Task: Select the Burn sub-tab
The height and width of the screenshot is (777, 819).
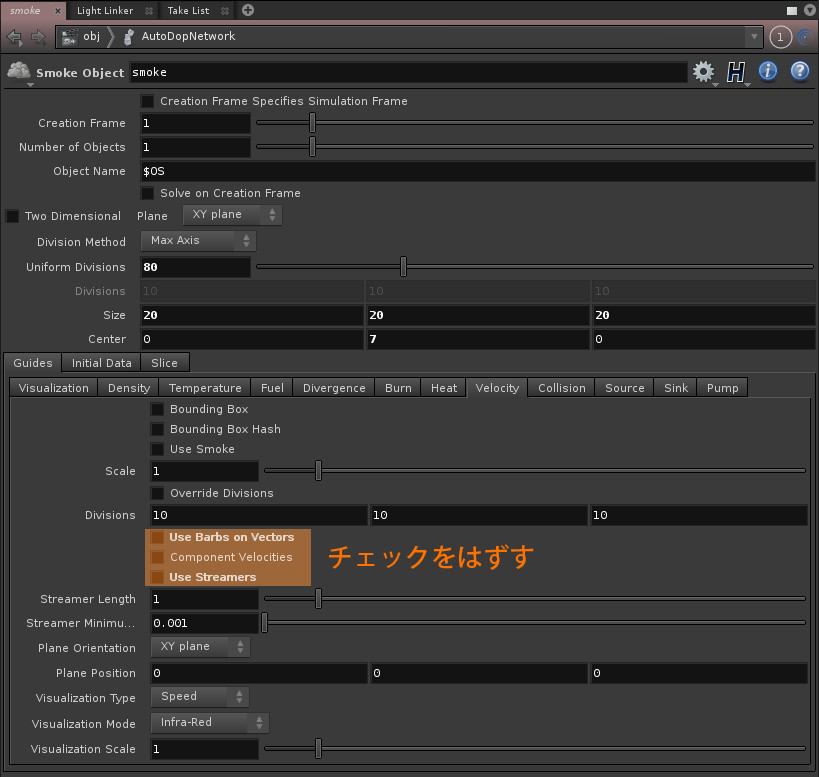Action: 398,388
